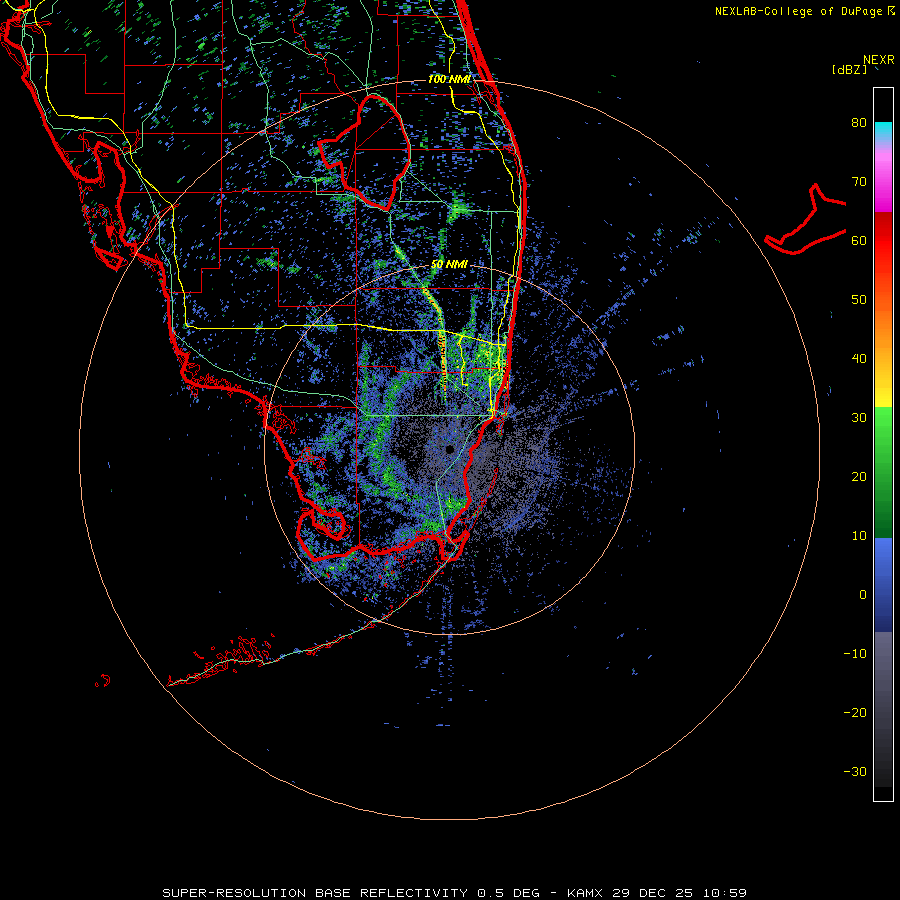The height and width of the screenshot is (900, 900).
Task: Select the -30 dBZ scale value
Action: click(855, 771)
